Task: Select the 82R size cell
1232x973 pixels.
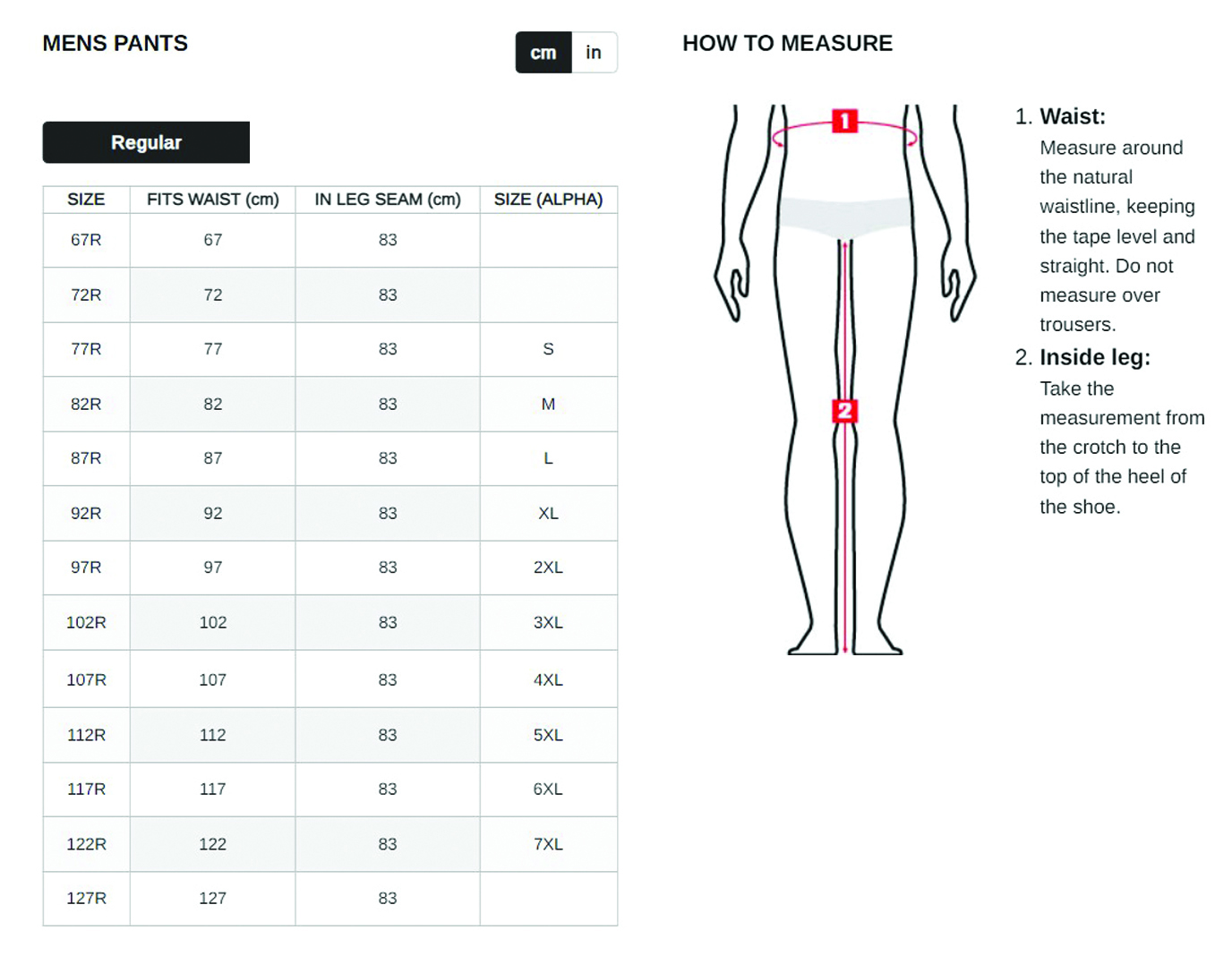Action: click(86, 404)
